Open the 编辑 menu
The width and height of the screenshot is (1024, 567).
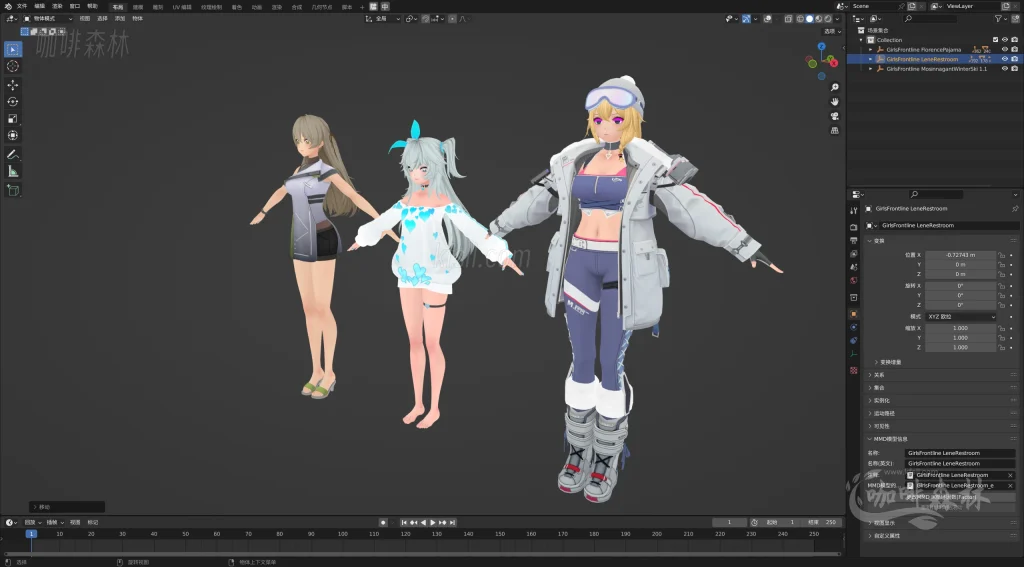pos(40,7)
